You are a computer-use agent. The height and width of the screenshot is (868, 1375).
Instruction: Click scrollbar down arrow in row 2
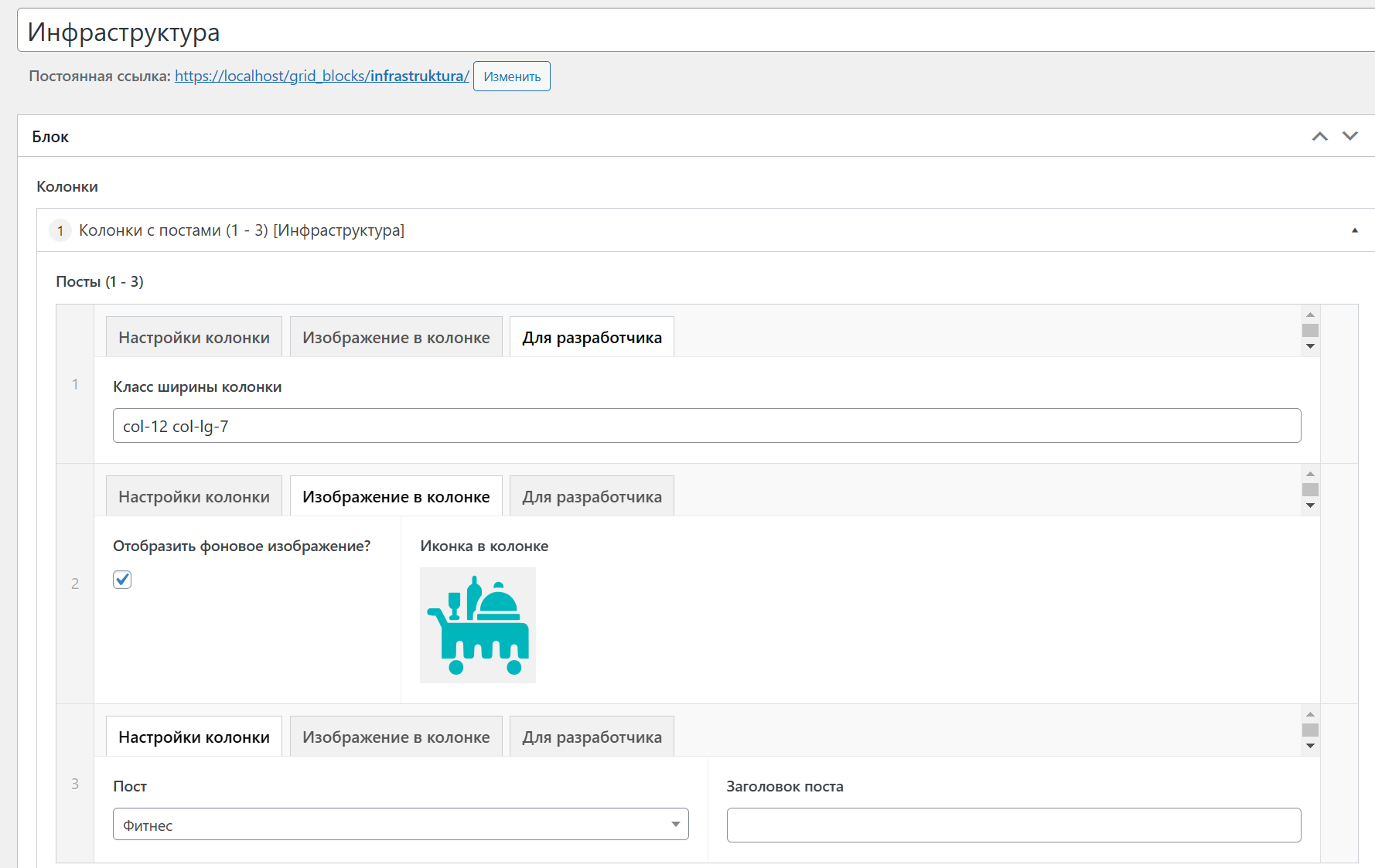tap(1310, 505)
